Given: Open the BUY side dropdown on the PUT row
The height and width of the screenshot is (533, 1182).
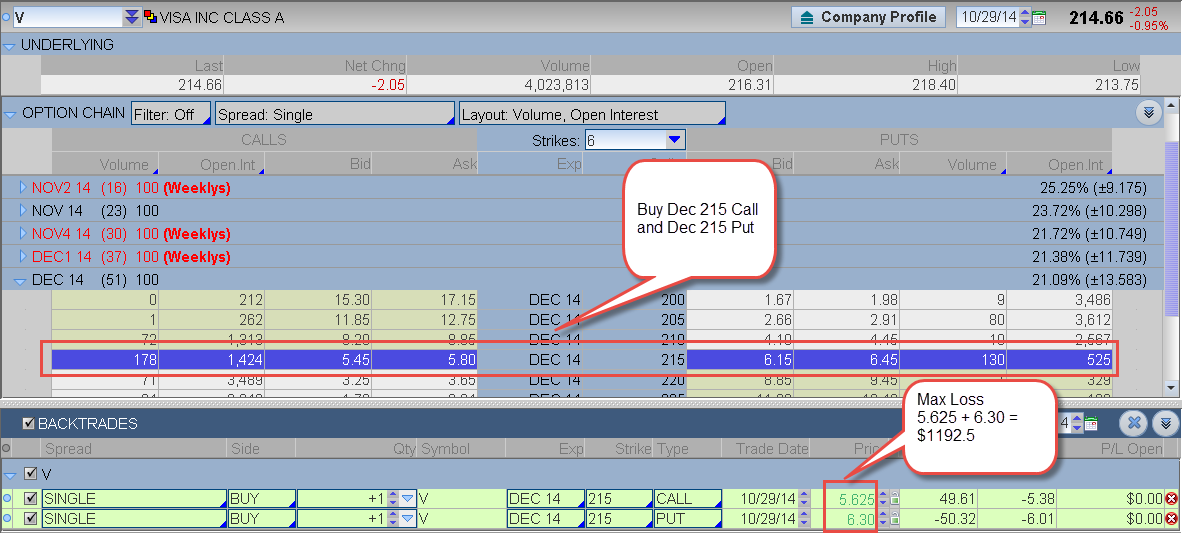Looking at the screenshot, I should (262, 519).
